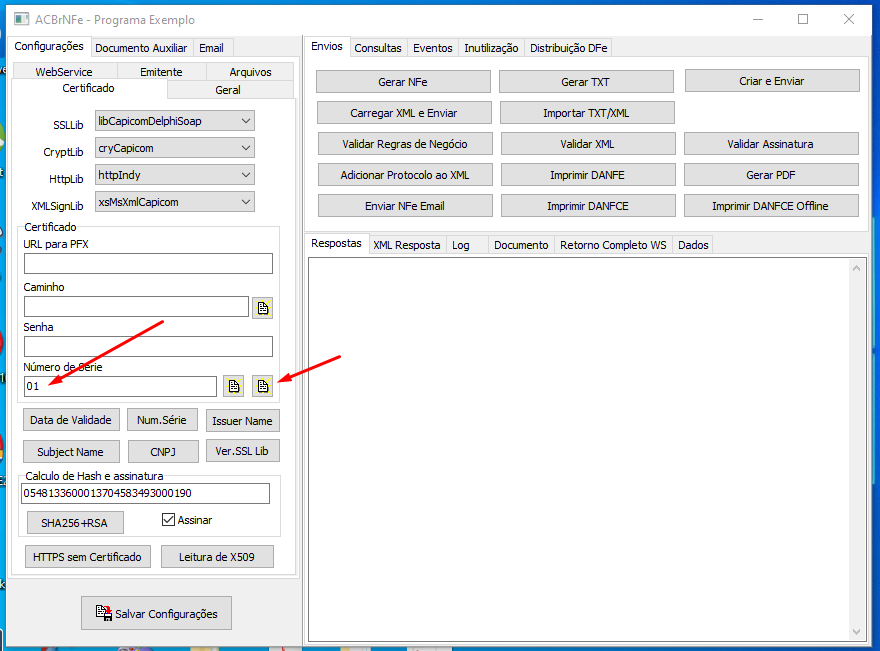880x651 pixels.
Task: Open the Retorno Completo WS tab
Action: (x=613, y=245)
